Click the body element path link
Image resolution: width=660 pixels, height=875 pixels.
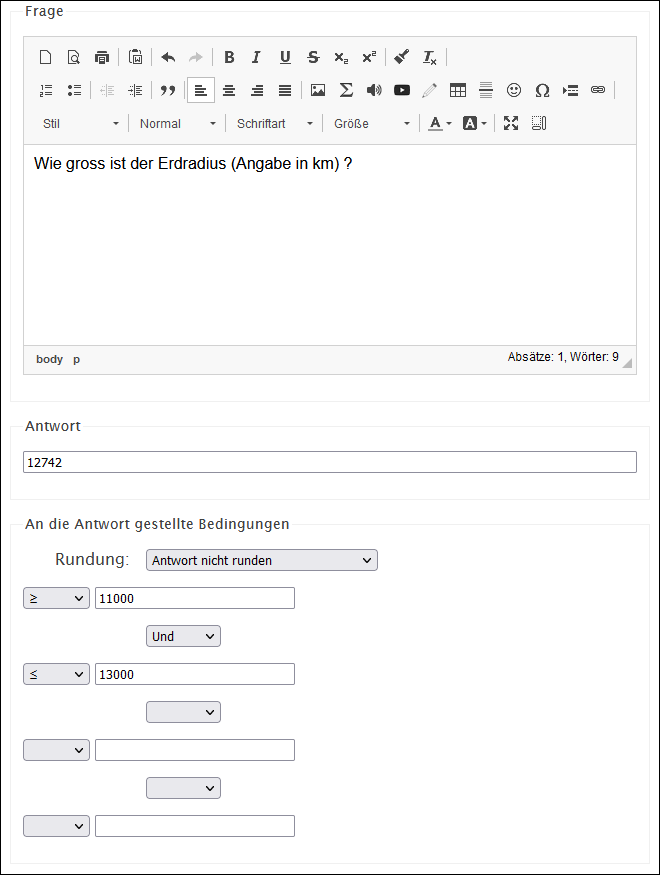click(49, 359)
